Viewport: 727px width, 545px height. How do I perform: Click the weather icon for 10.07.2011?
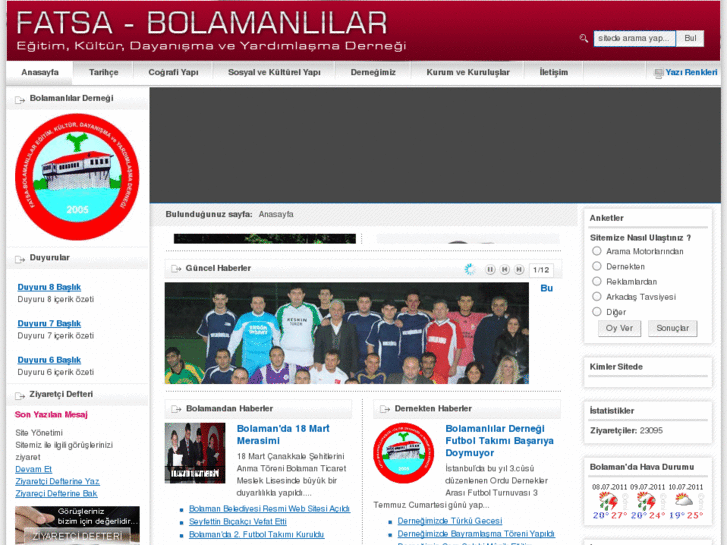pos(683,500)
